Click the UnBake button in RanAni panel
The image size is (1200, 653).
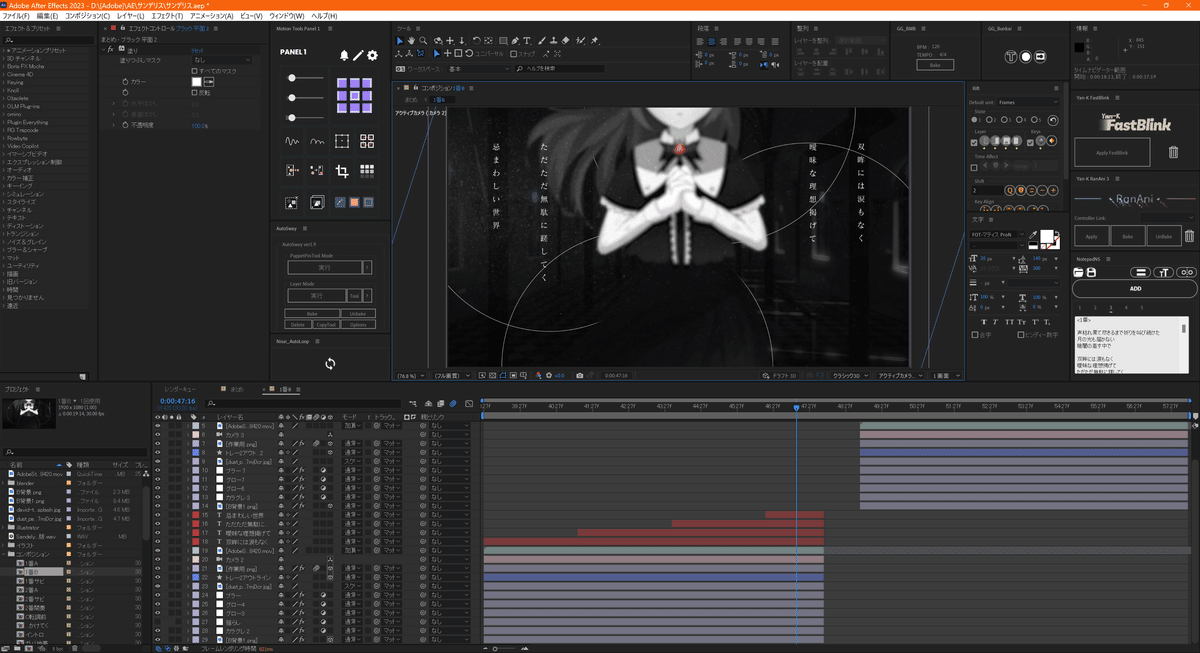1162,236
